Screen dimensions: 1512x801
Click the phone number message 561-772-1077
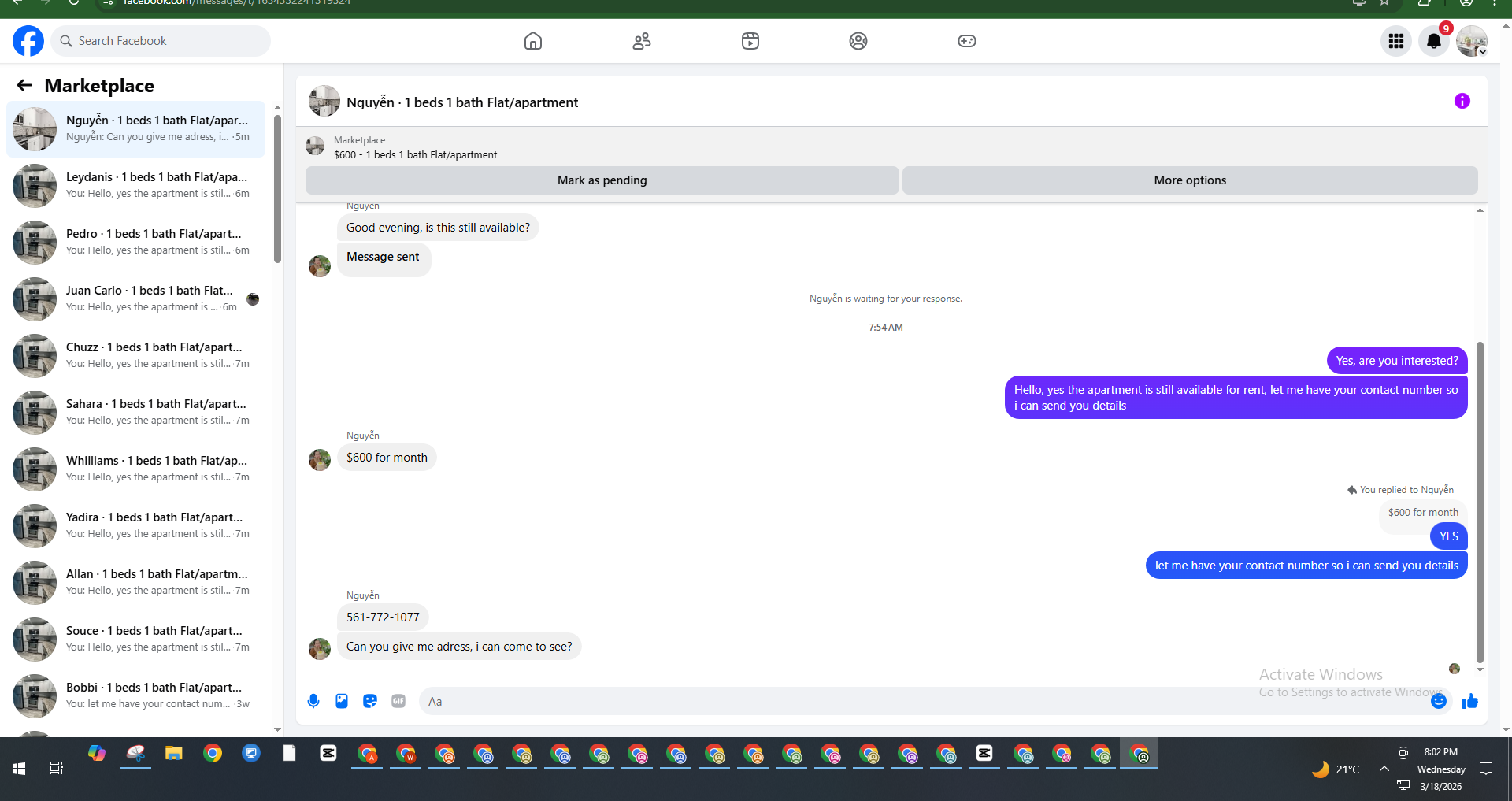click(383, 617)
